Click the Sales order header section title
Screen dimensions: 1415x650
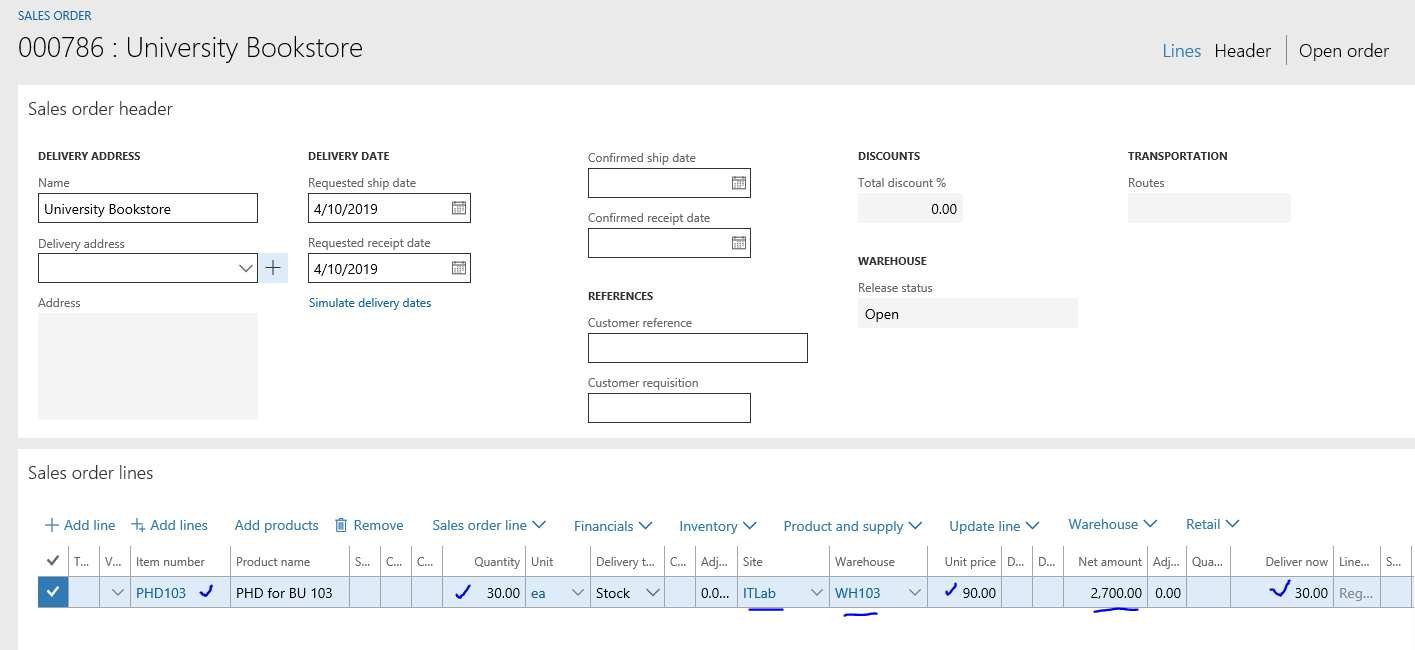(x=100, y=109)
